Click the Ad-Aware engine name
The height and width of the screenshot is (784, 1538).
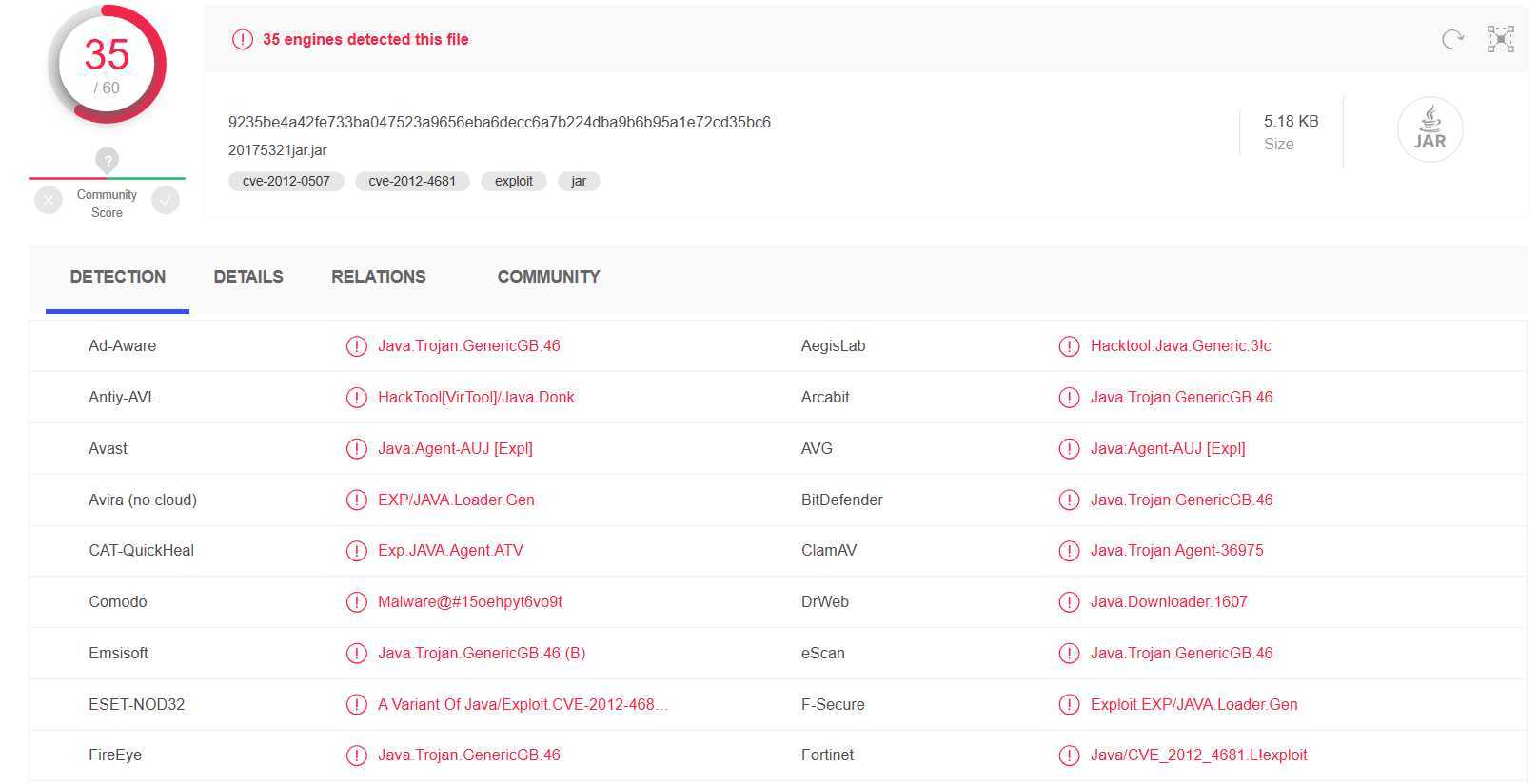(123, 346)
